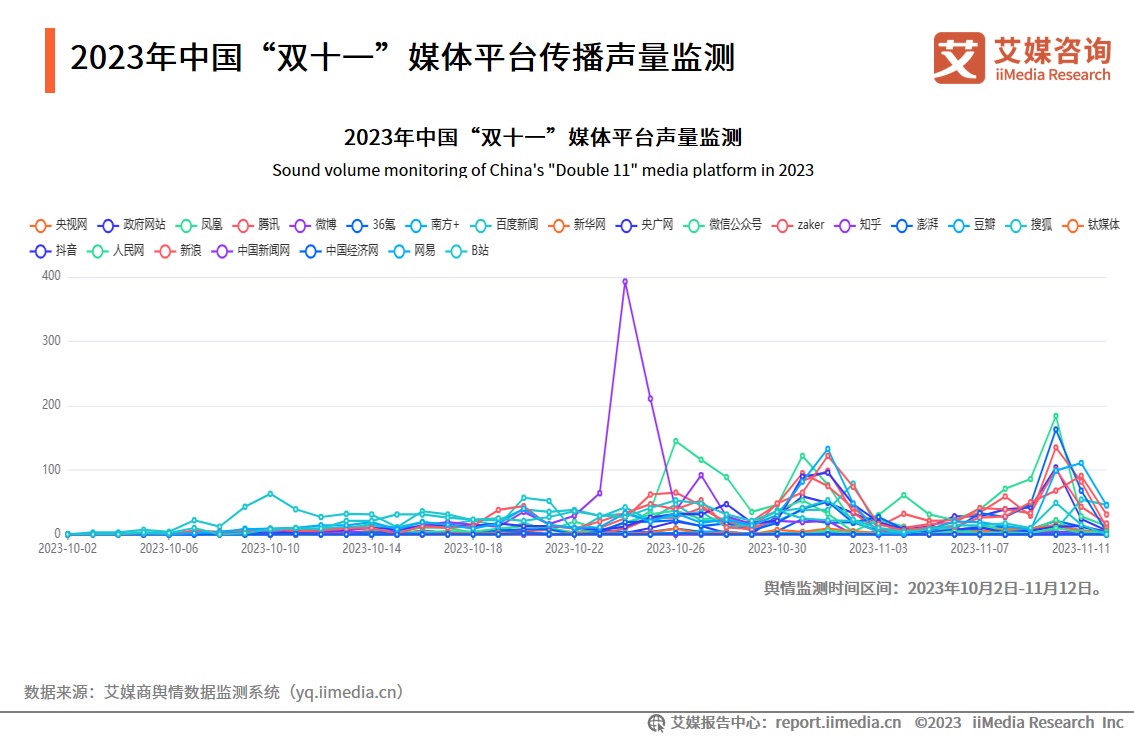Screen dimensions: 1134x737
Task: Select the 2023-11-03 x-axis label
Action: pyautogui.click(x=878, y=549)
